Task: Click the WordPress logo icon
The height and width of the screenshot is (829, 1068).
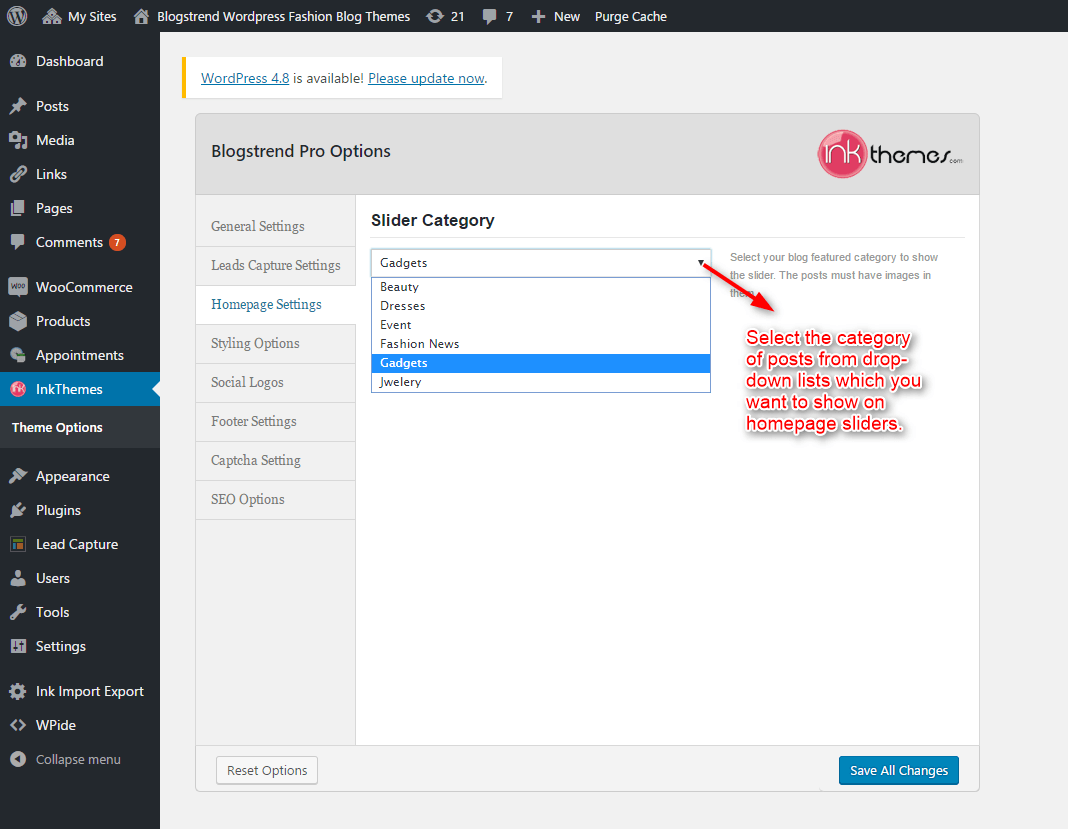Action: (x=17, y=16)
